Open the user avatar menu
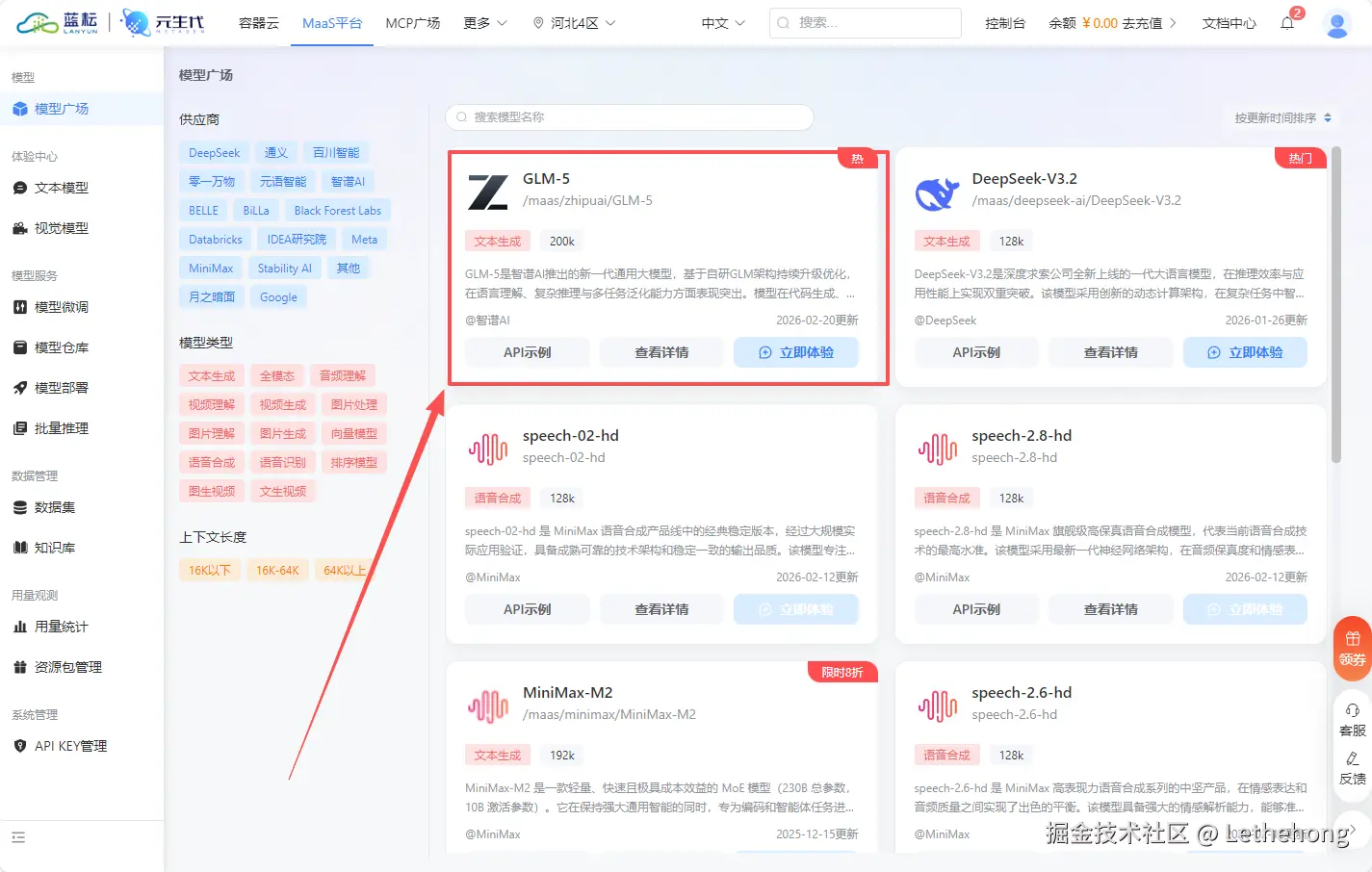Screen dimensions: 1372x872 point(1337,24)
